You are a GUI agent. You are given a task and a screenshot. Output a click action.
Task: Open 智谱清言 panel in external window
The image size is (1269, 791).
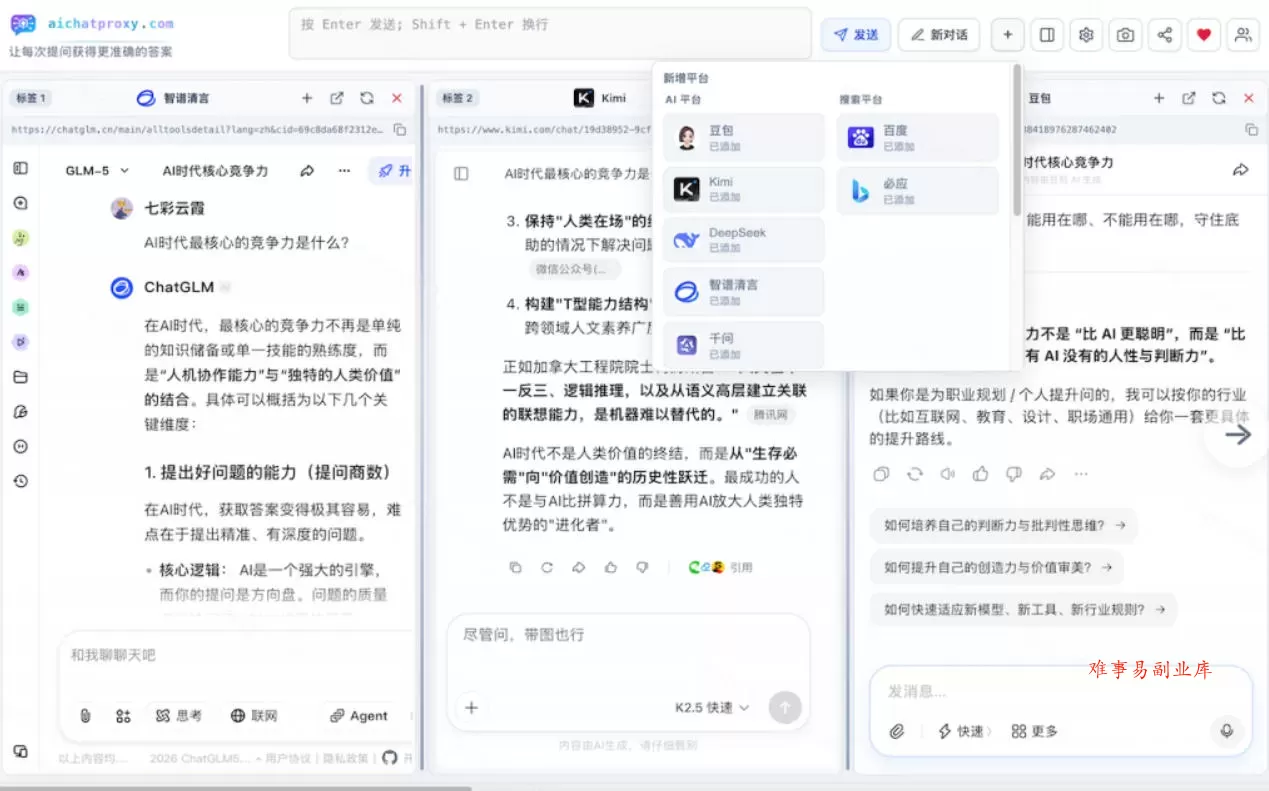click(x=337, y=98)
